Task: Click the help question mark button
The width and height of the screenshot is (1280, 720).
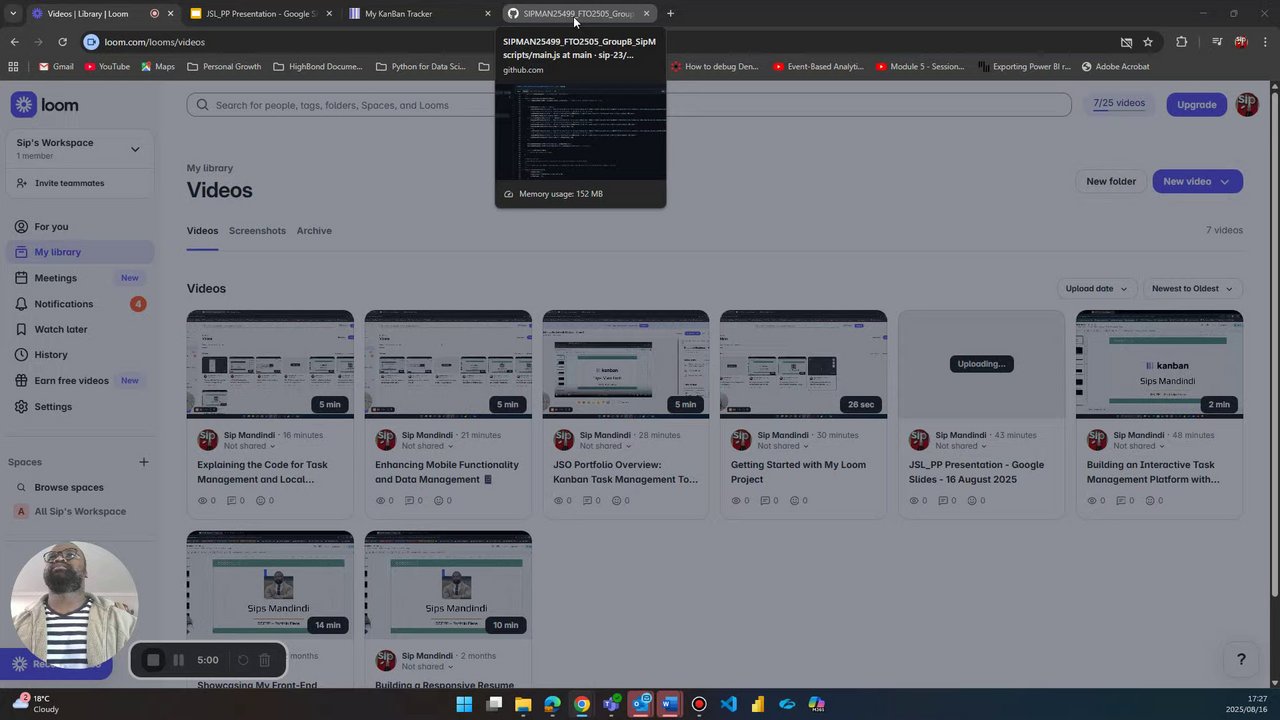Action: (x=1241, y=659)
